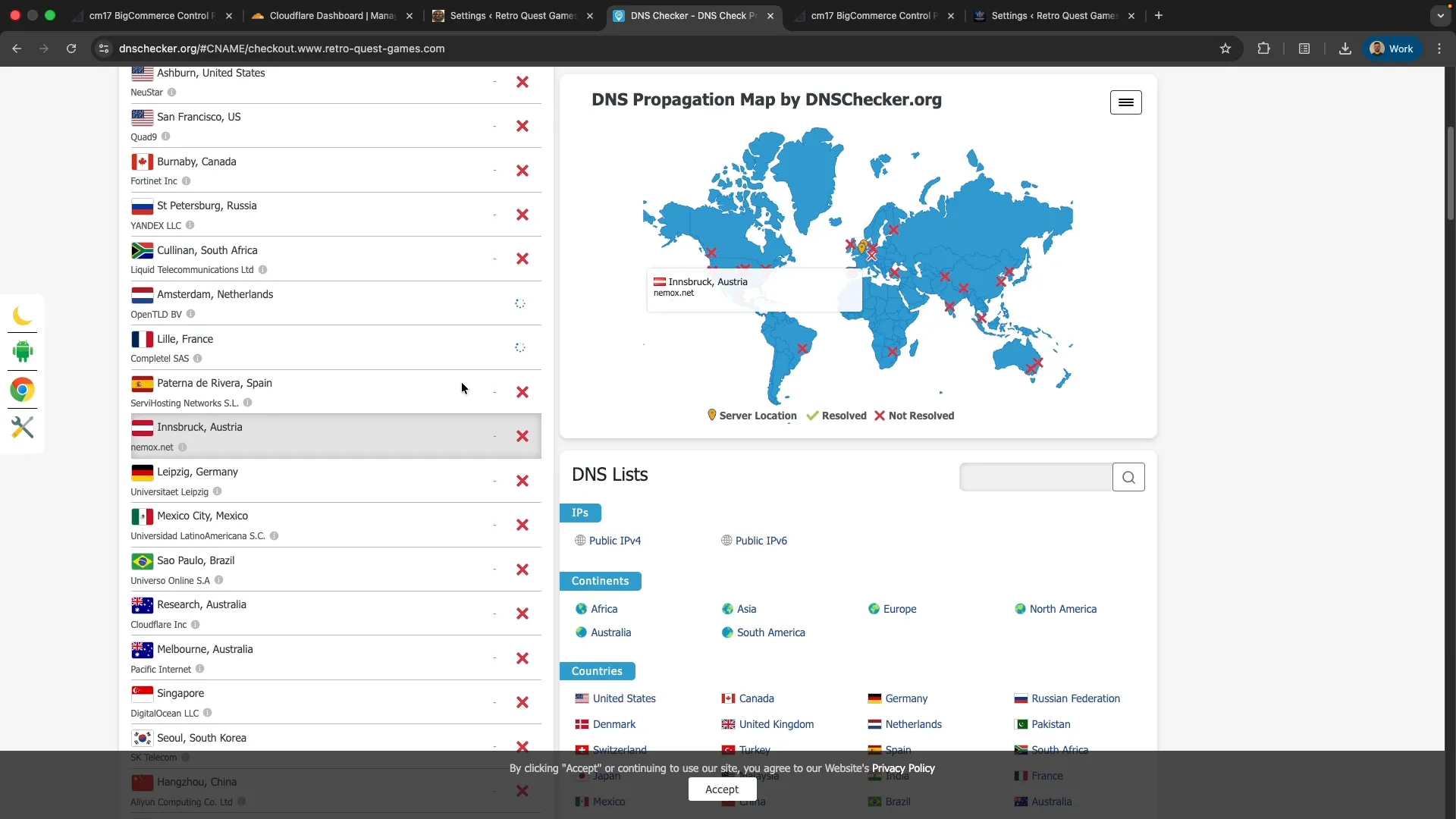1456x819 pixels.
Task: Click the Quad9 info icon
Action: coord(165,136)
